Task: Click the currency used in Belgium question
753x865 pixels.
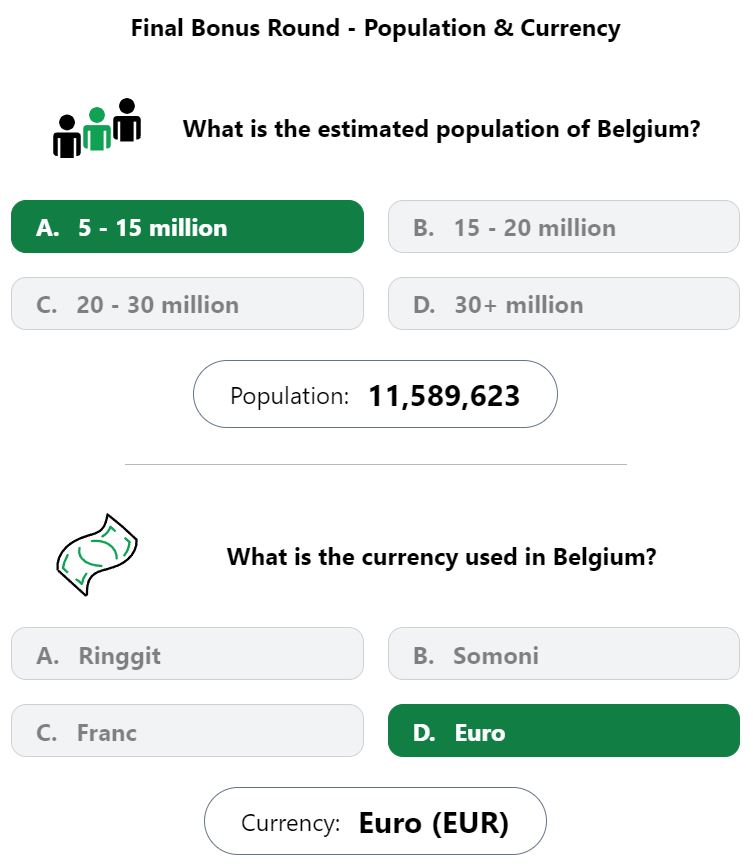Action: point(442,557)
